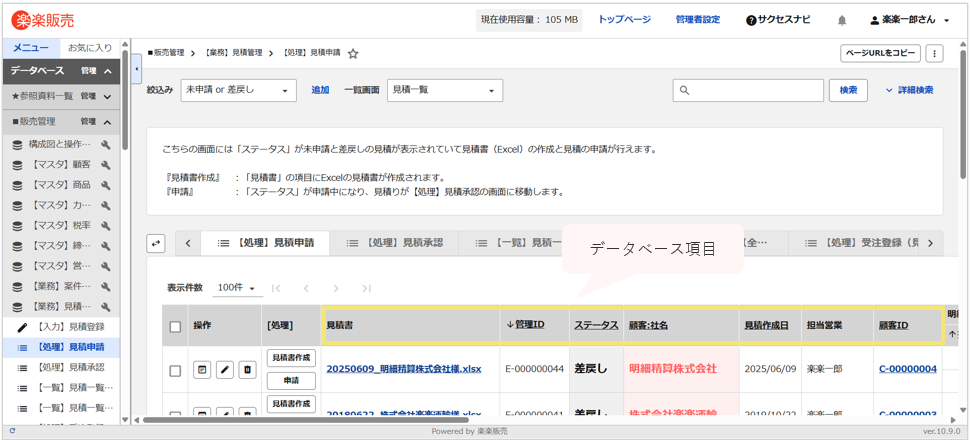Expand the ★参照資料一覧 section
The height and width of the screenshot is (440, 970).
(x=108, y=97)
